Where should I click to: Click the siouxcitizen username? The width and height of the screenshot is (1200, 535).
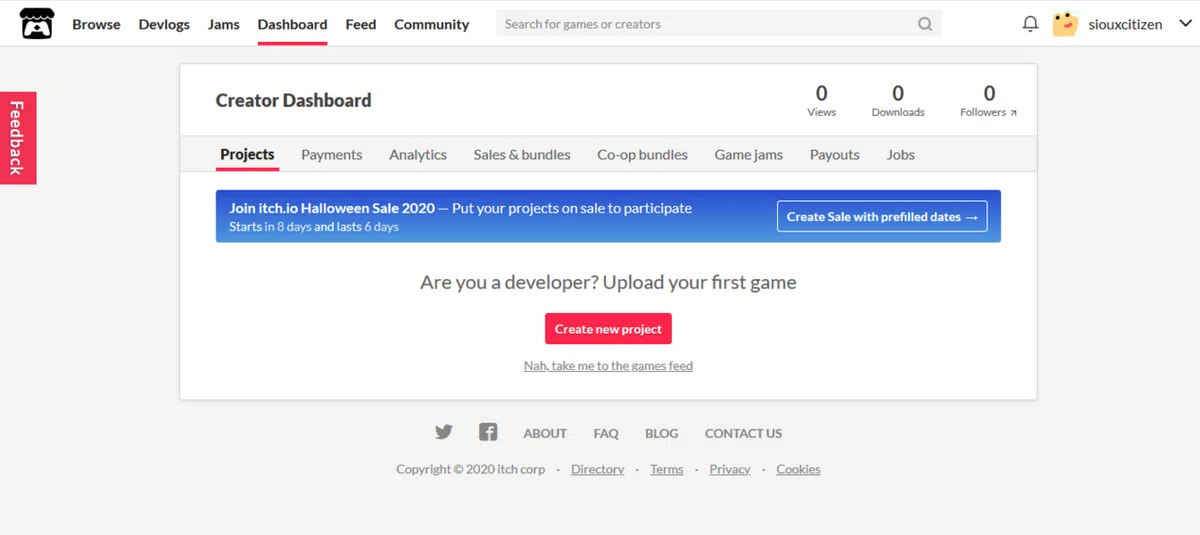coord(1125,24)
